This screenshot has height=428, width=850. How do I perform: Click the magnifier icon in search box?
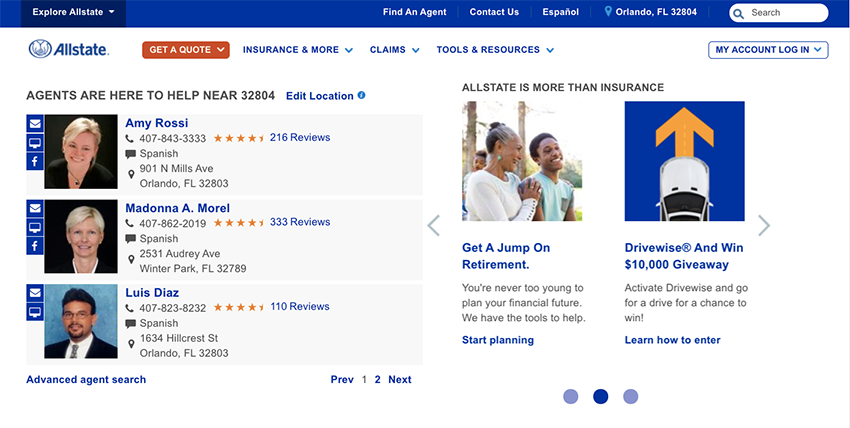coord(738,13)
